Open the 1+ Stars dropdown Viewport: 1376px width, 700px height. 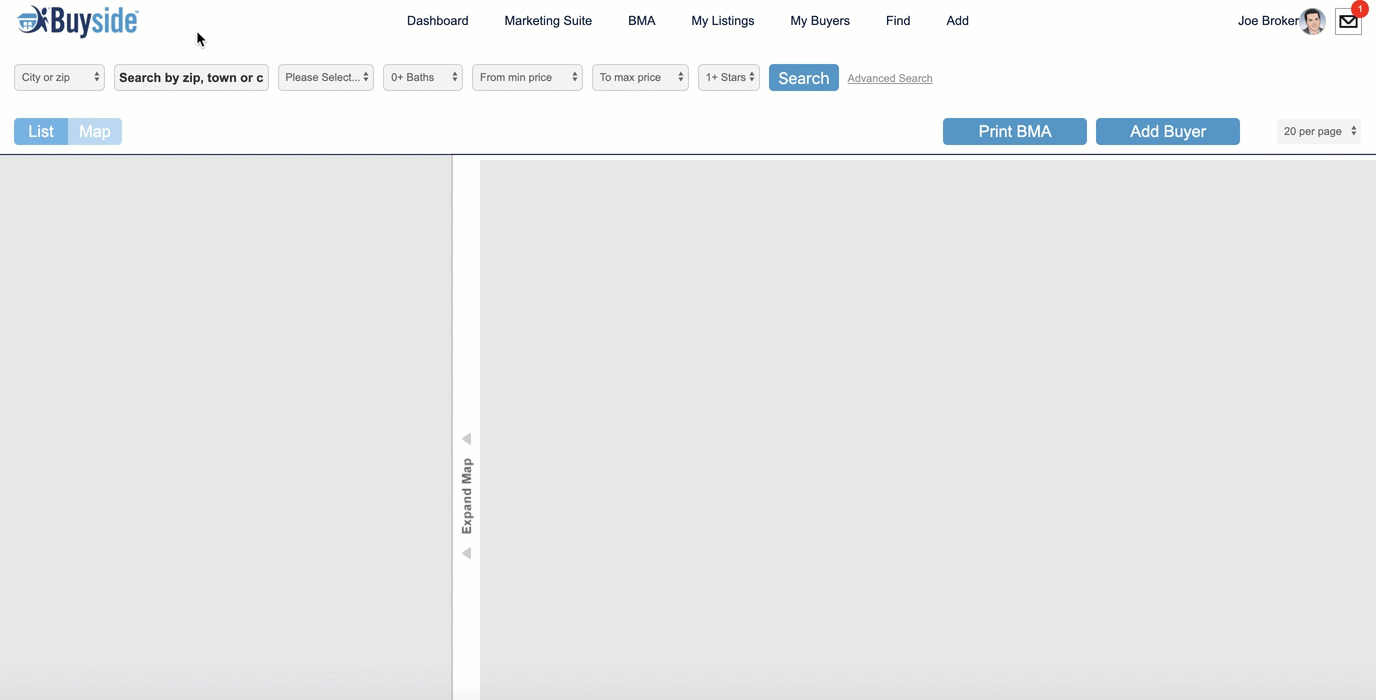[x=729, y=78]
